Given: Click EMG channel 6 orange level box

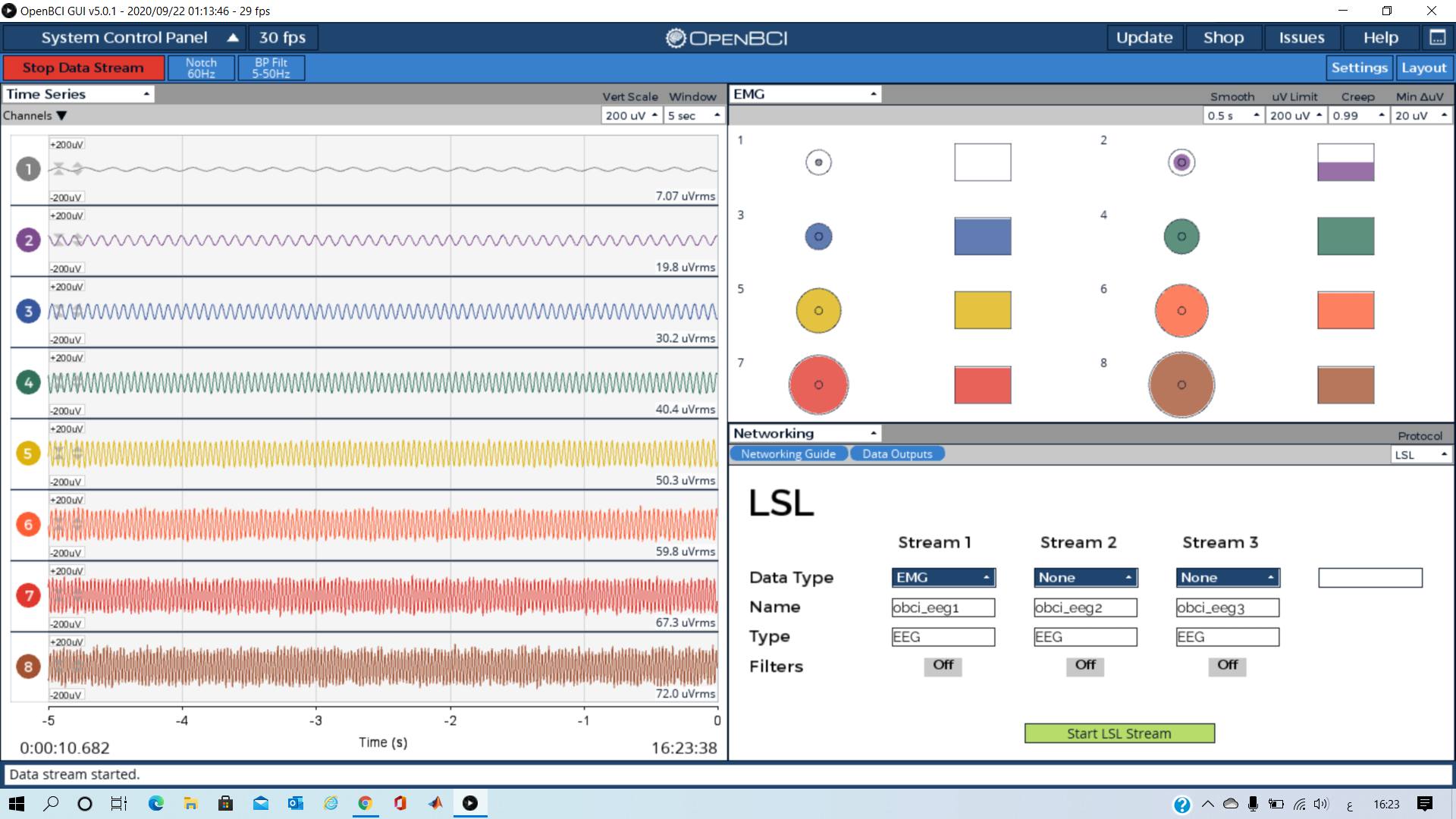Looking at the screenshot, I should (x=1345, y=310).
